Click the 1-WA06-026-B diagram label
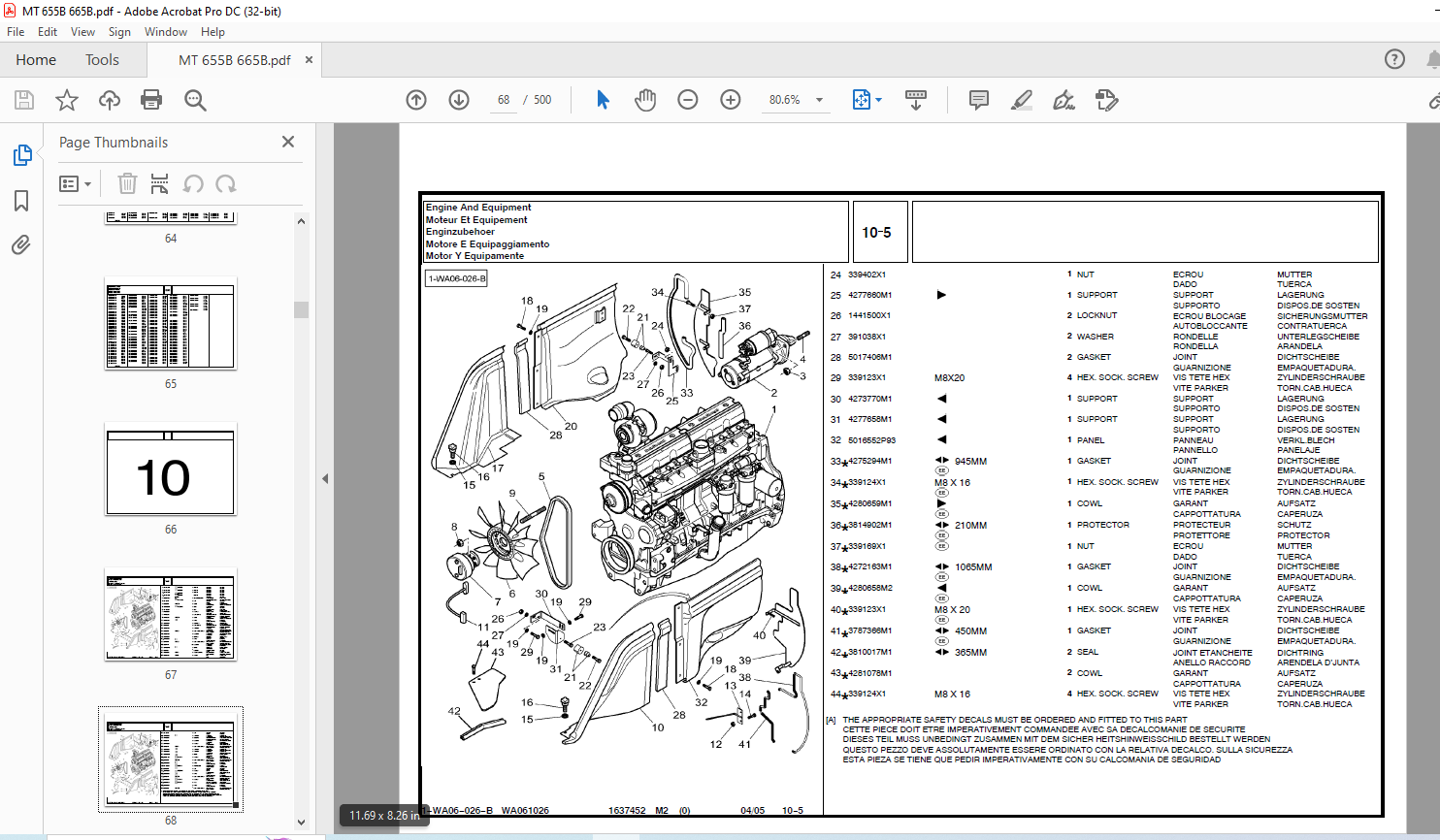The image size is (1440, 840). click(457, 279)
